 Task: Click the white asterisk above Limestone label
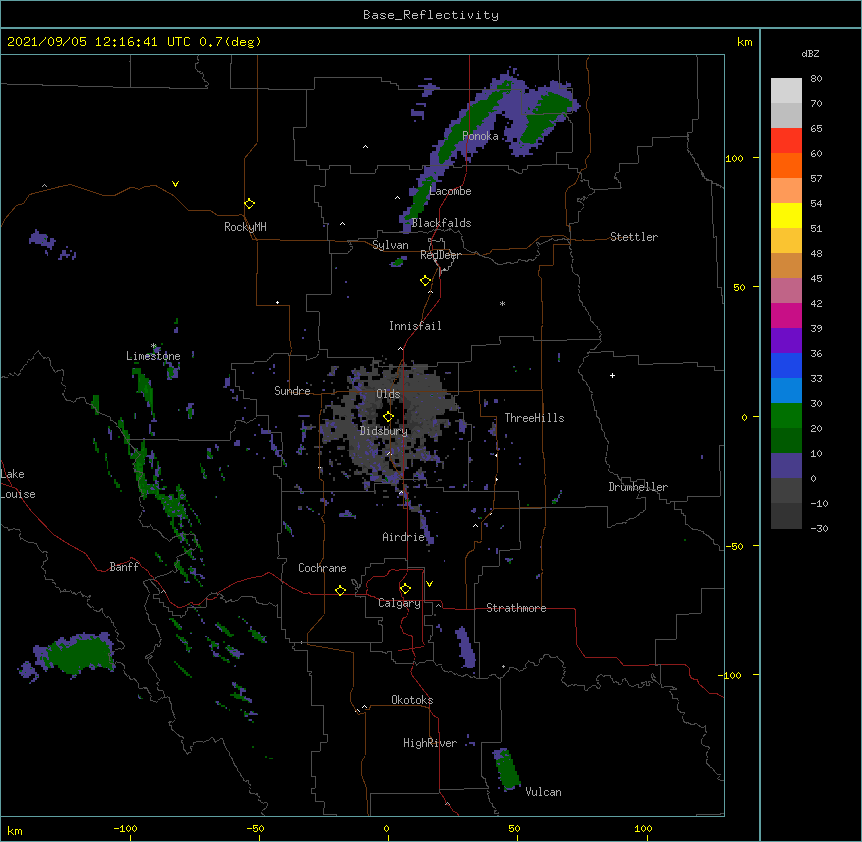(154, 346)
